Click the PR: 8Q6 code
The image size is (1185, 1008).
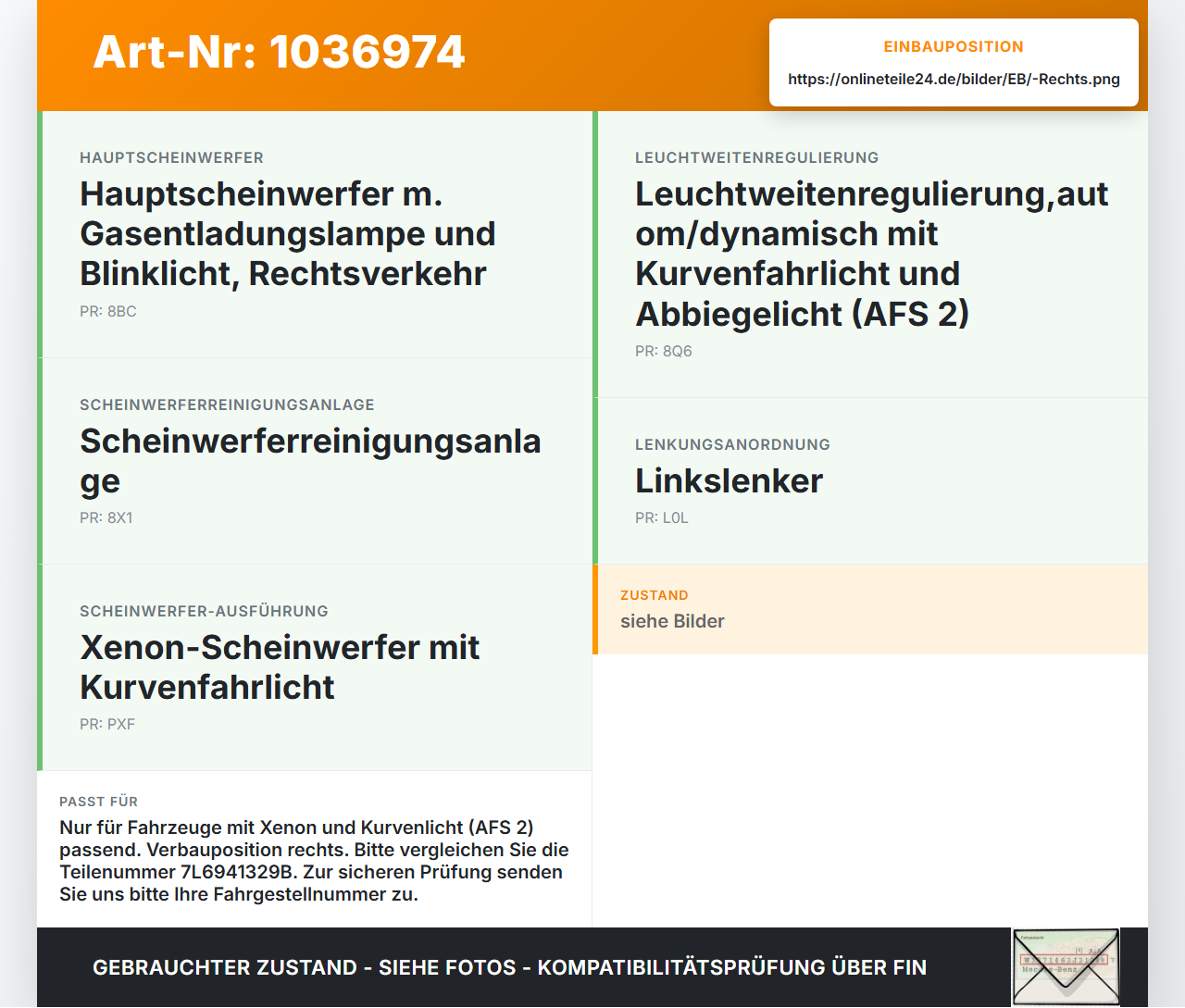[x=664, y=352]
